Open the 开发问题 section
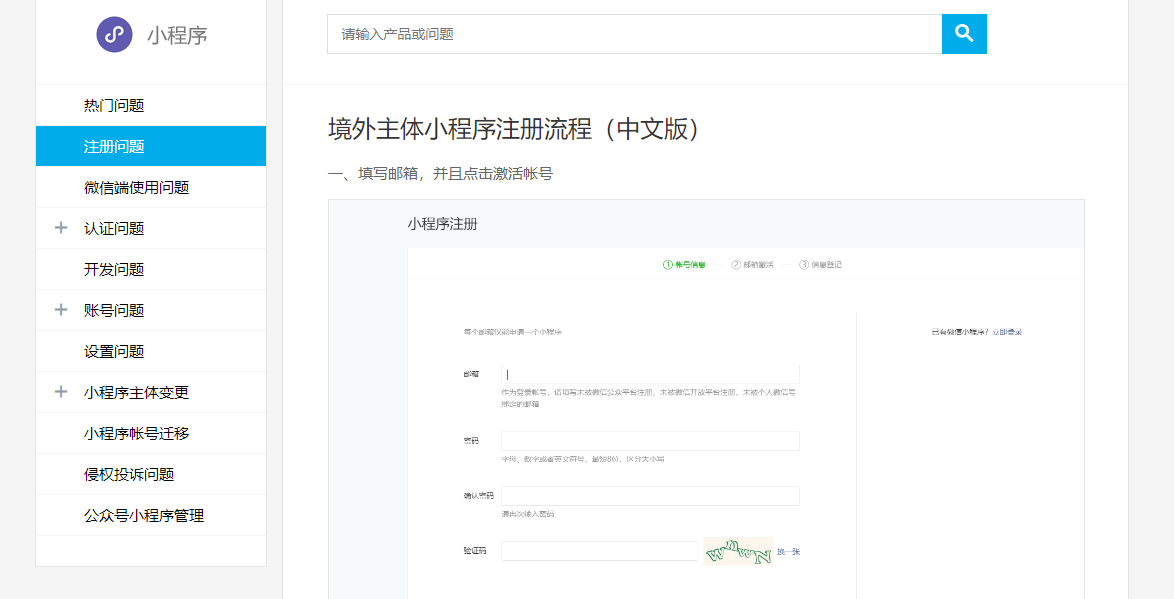This screenshot has height=599, width=1174. [x=150, y=270]
